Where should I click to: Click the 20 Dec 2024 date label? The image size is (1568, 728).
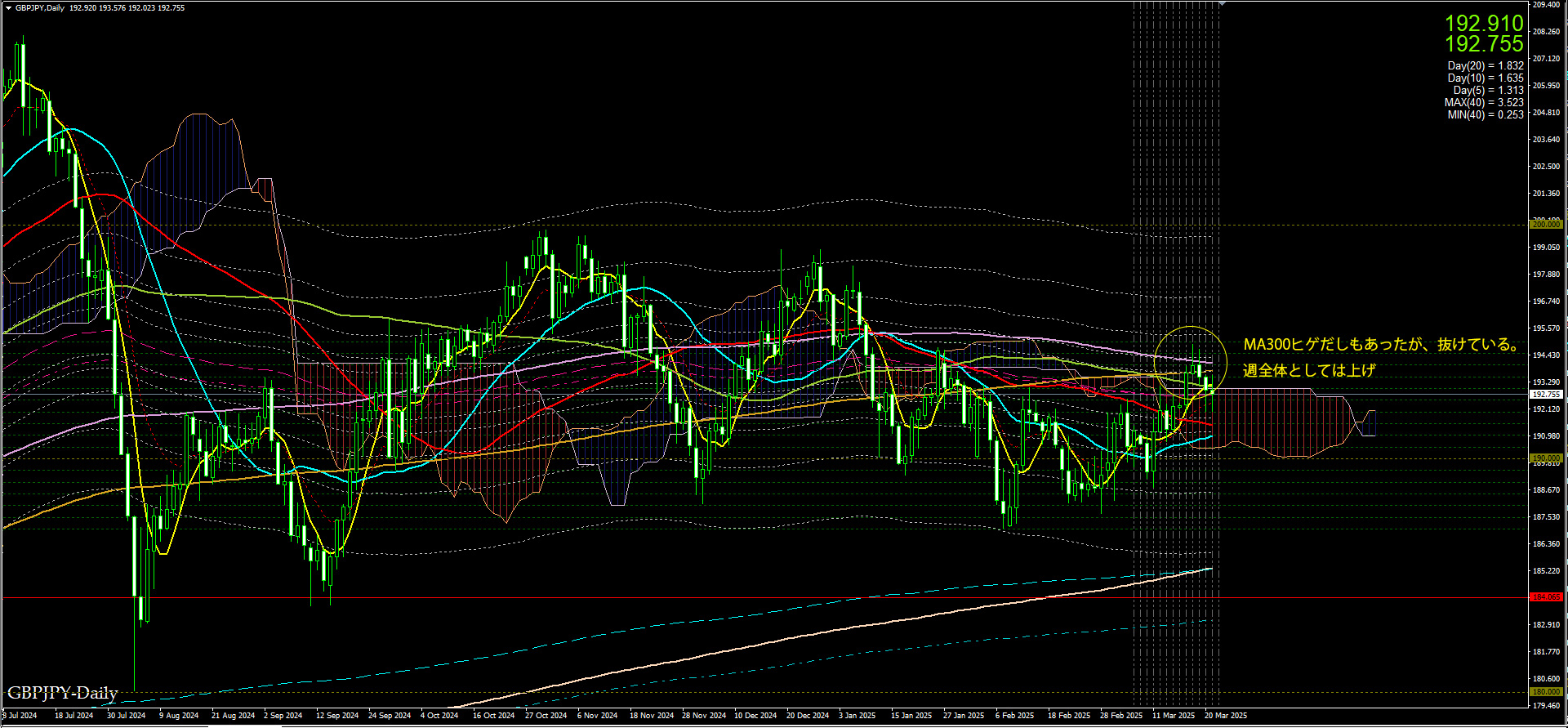(x=808, y=716)
